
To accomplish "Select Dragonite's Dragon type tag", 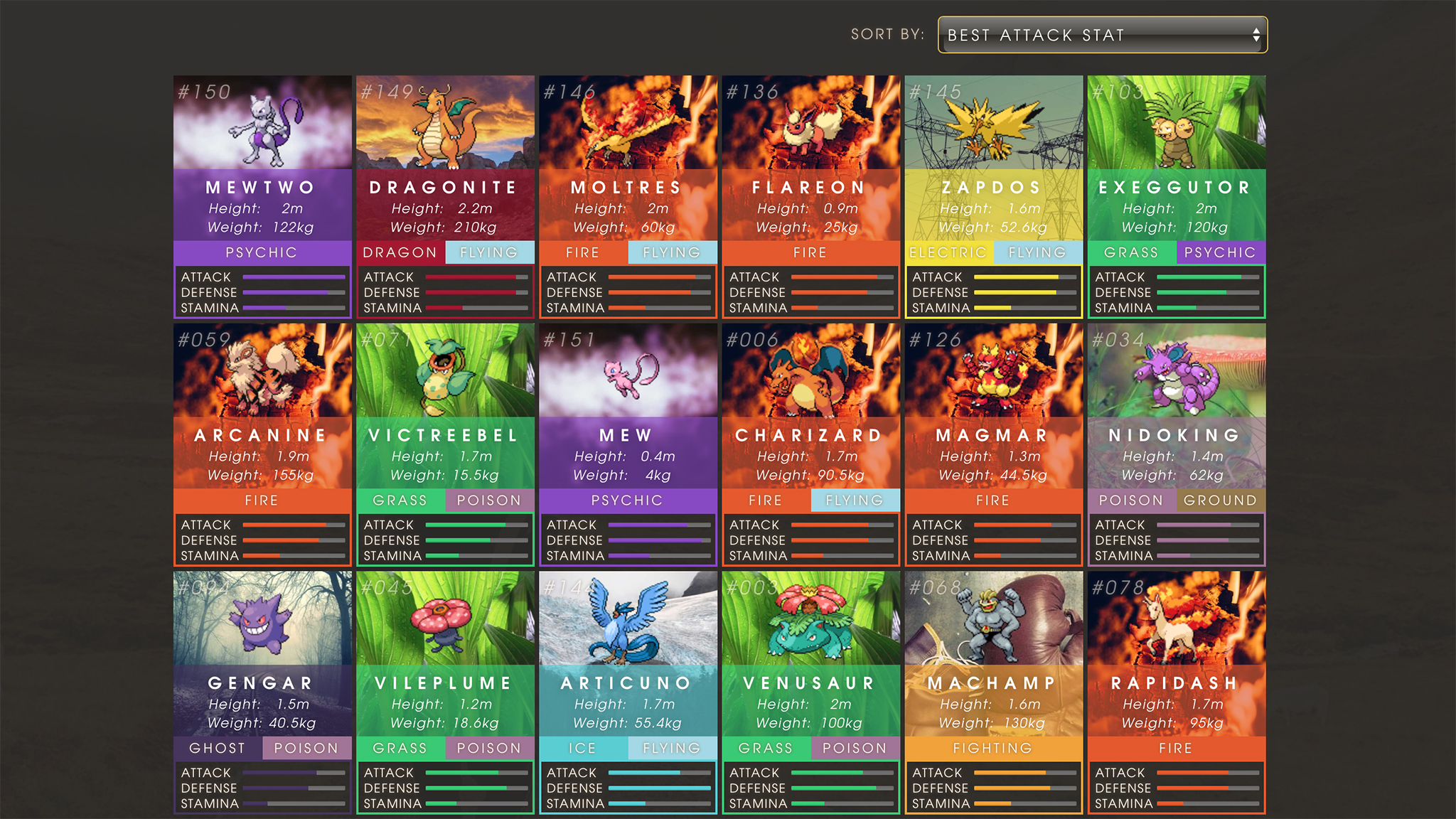I will click(401, 252).
